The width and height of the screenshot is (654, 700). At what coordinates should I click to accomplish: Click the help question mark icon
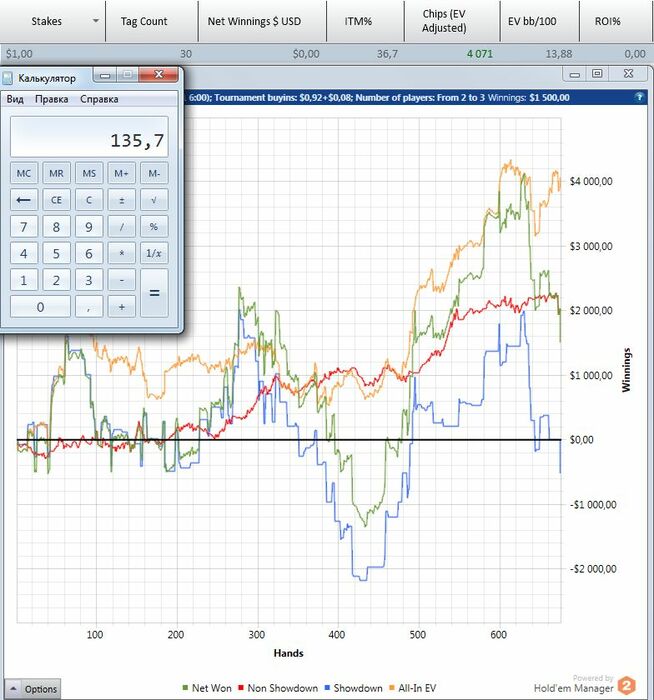639,97
